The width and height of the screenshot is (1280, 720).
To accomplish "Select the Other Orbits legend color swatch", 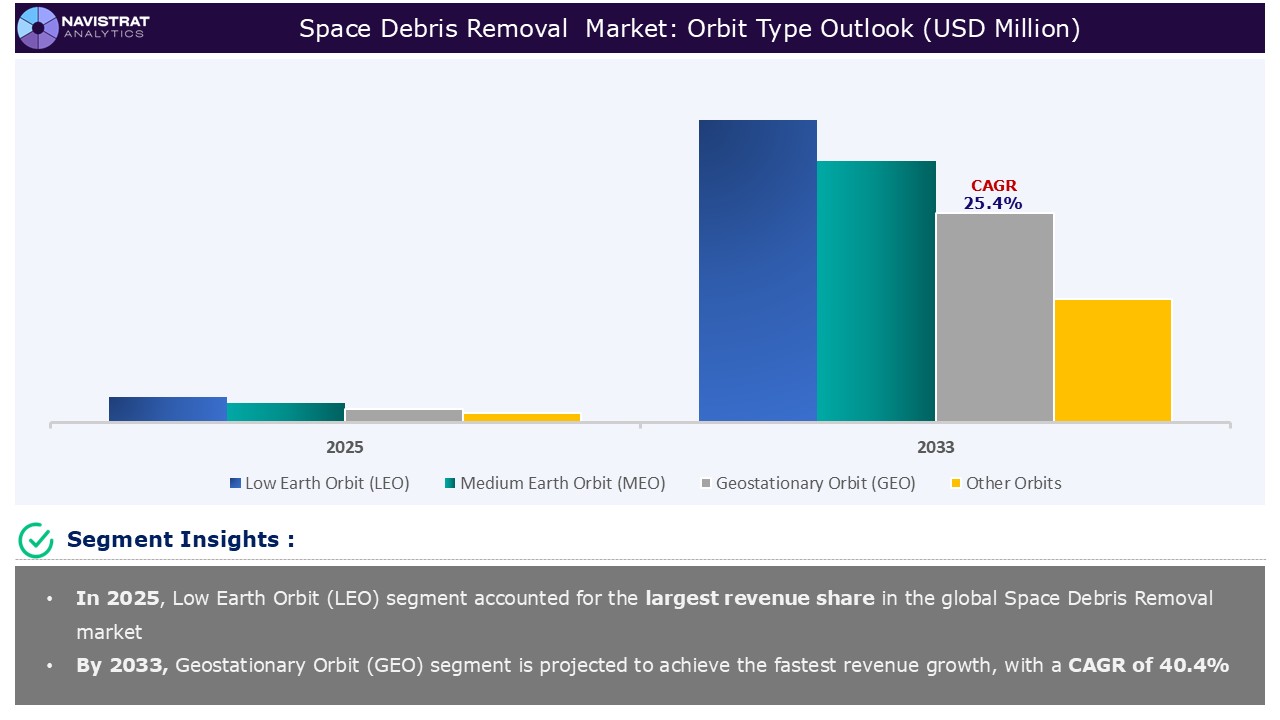I will coord(956,484).
